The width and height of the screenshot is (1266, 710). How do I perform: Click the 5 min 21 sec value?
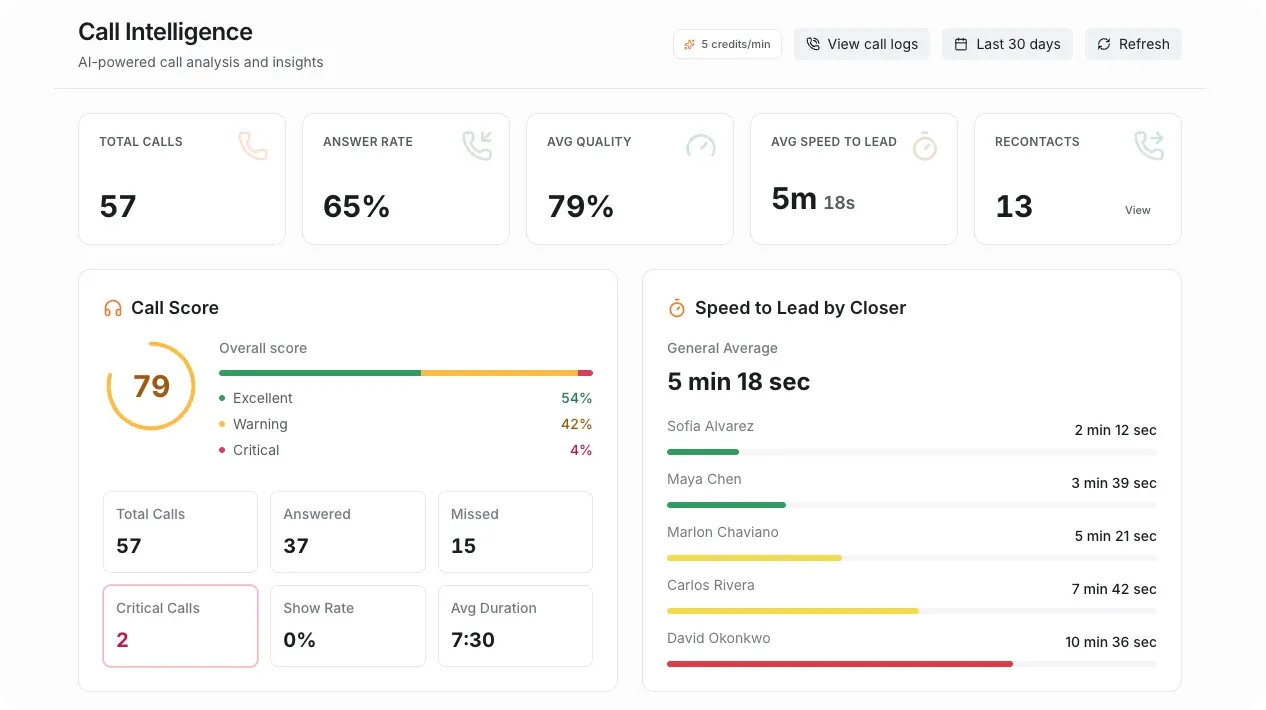point(1116,536)
